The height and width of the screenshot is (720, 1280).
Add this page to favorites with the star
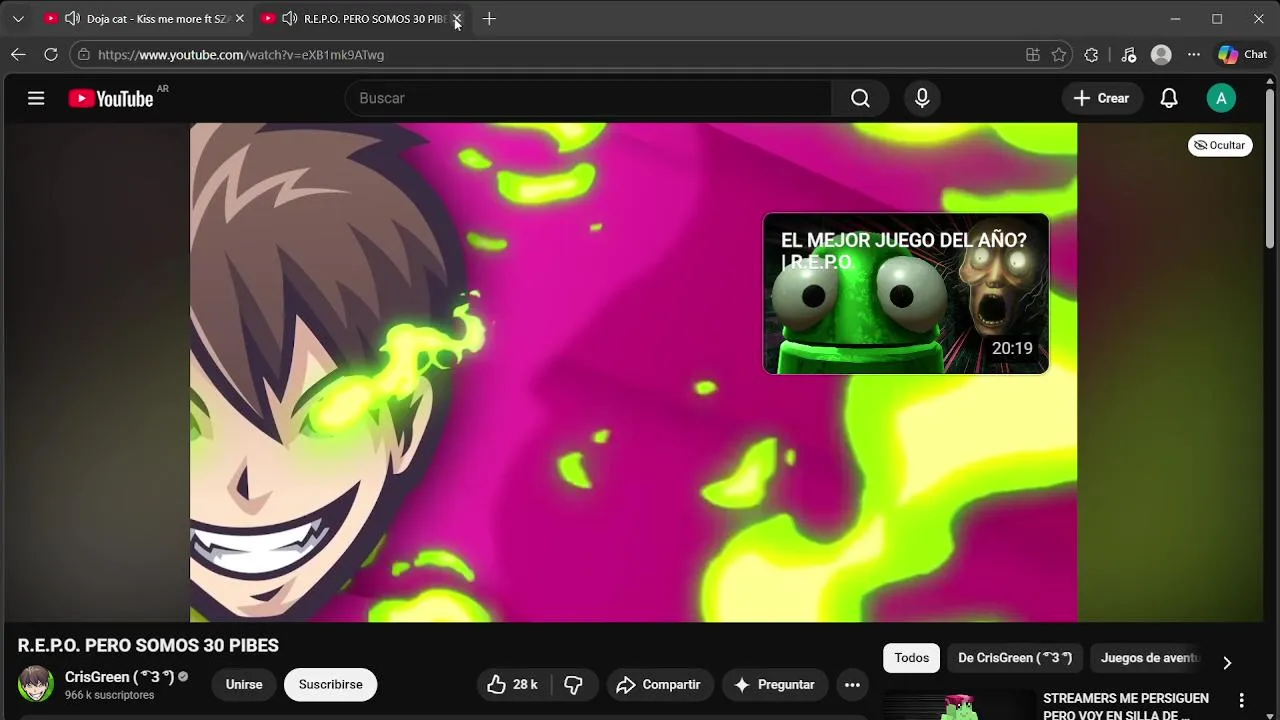pyautogui.click(x=1059, y=55)
